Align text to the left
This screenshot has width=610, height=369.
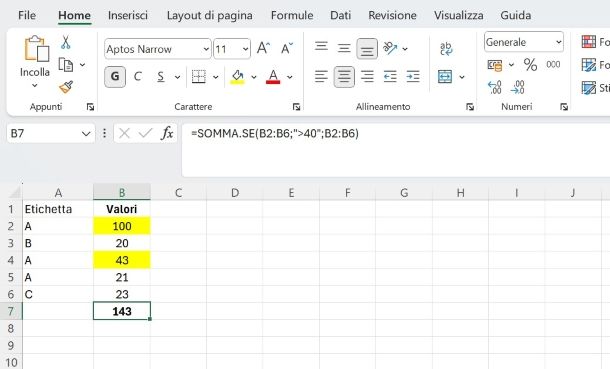(x=321, y=76)
